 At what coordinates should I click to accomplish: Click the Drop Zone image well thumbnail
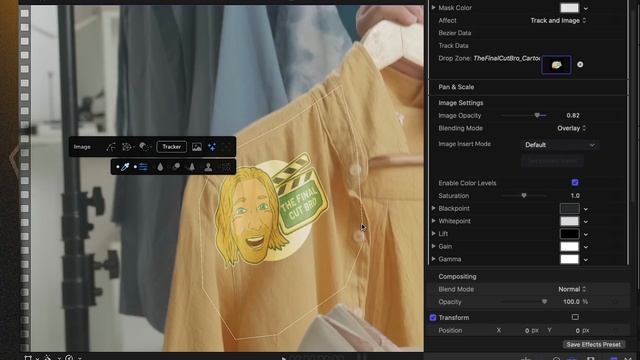point(556,65)
